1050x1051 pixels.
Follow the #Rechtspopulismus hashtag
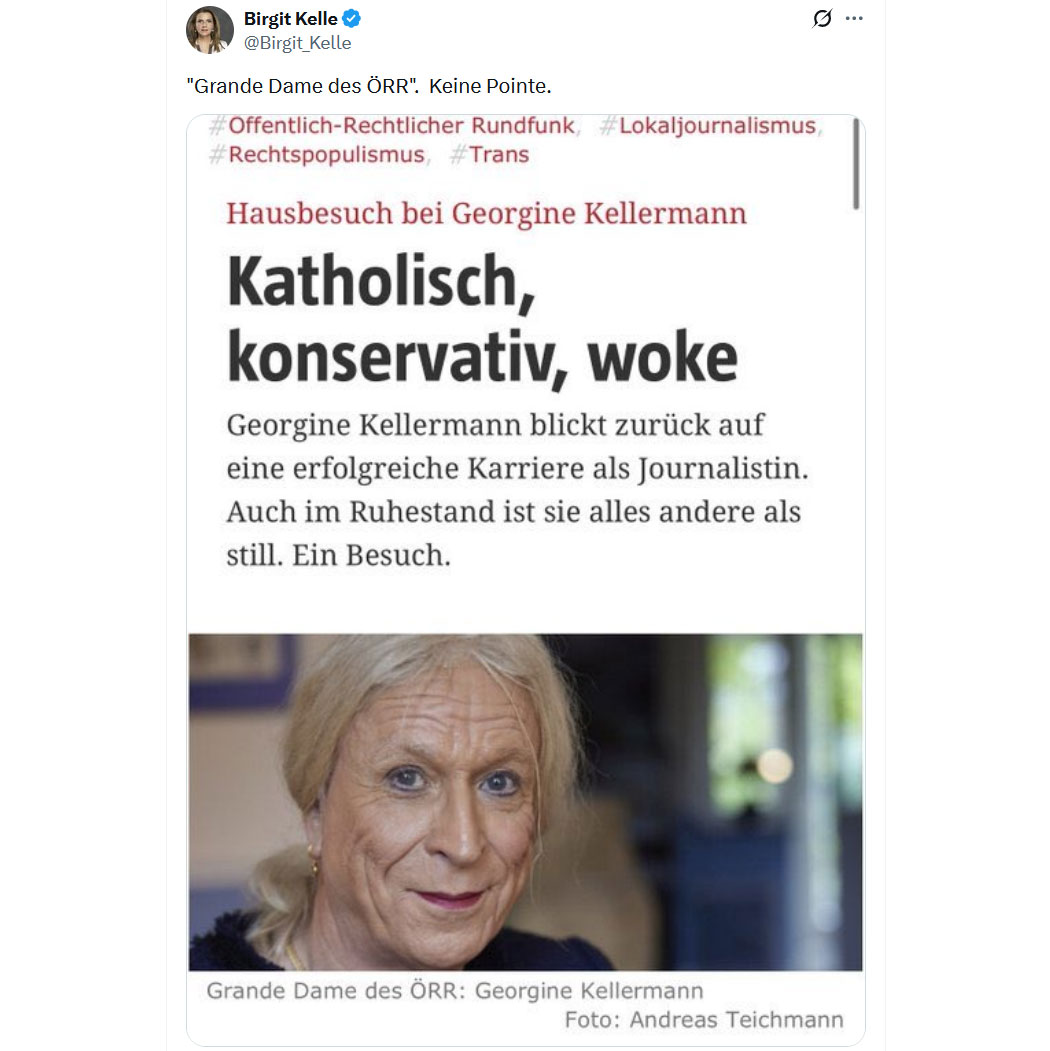317,154
